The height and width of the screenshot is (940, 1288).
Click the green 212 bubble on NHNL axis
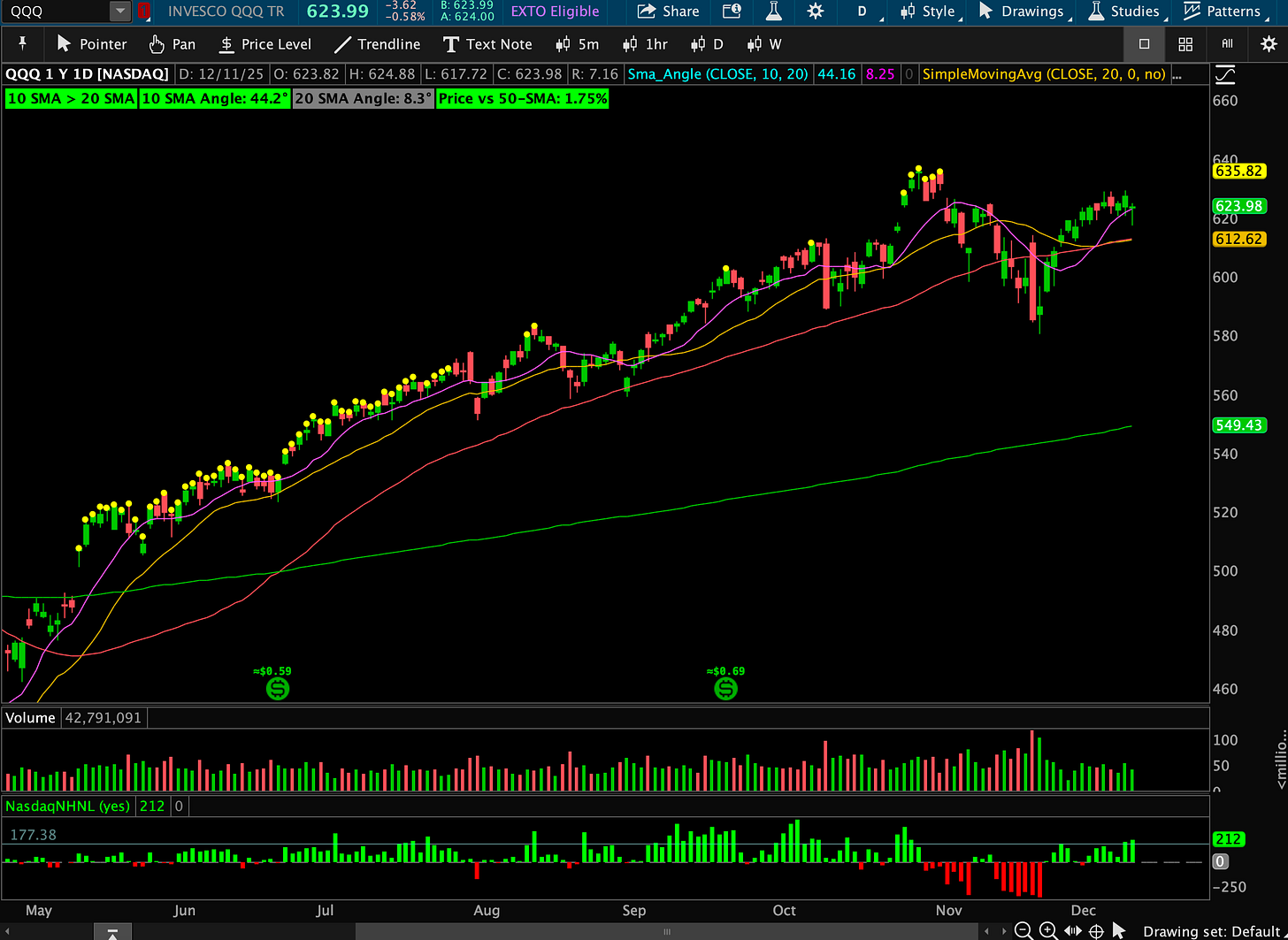tap(1229, 838)
